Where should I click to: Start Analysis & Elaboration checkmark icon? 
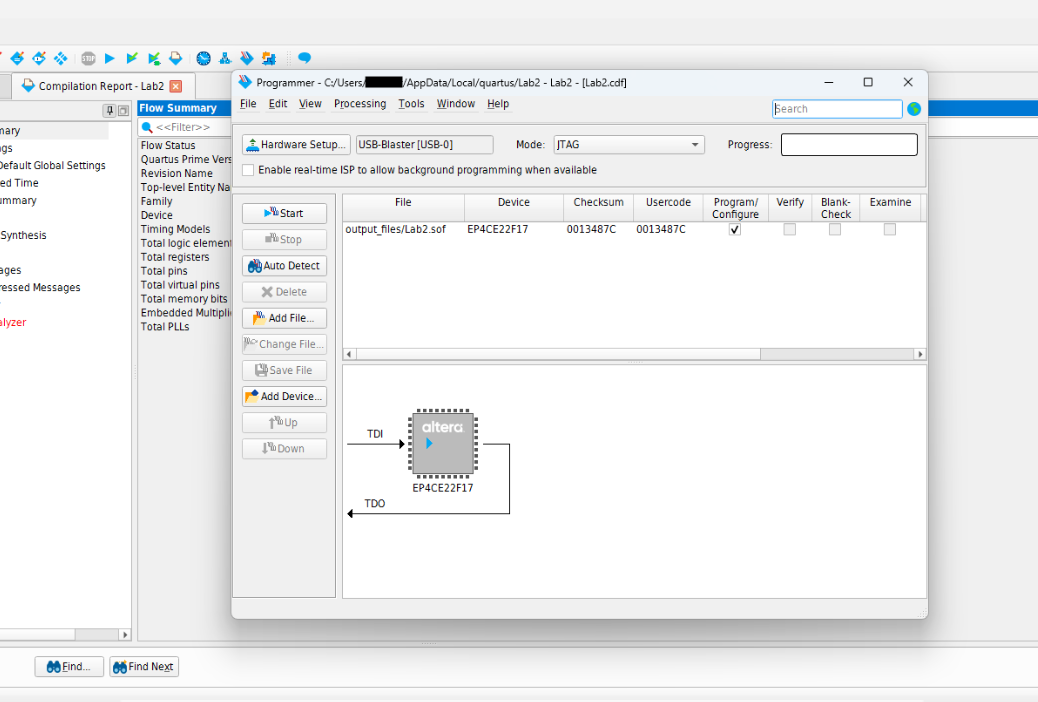(132, 58)
